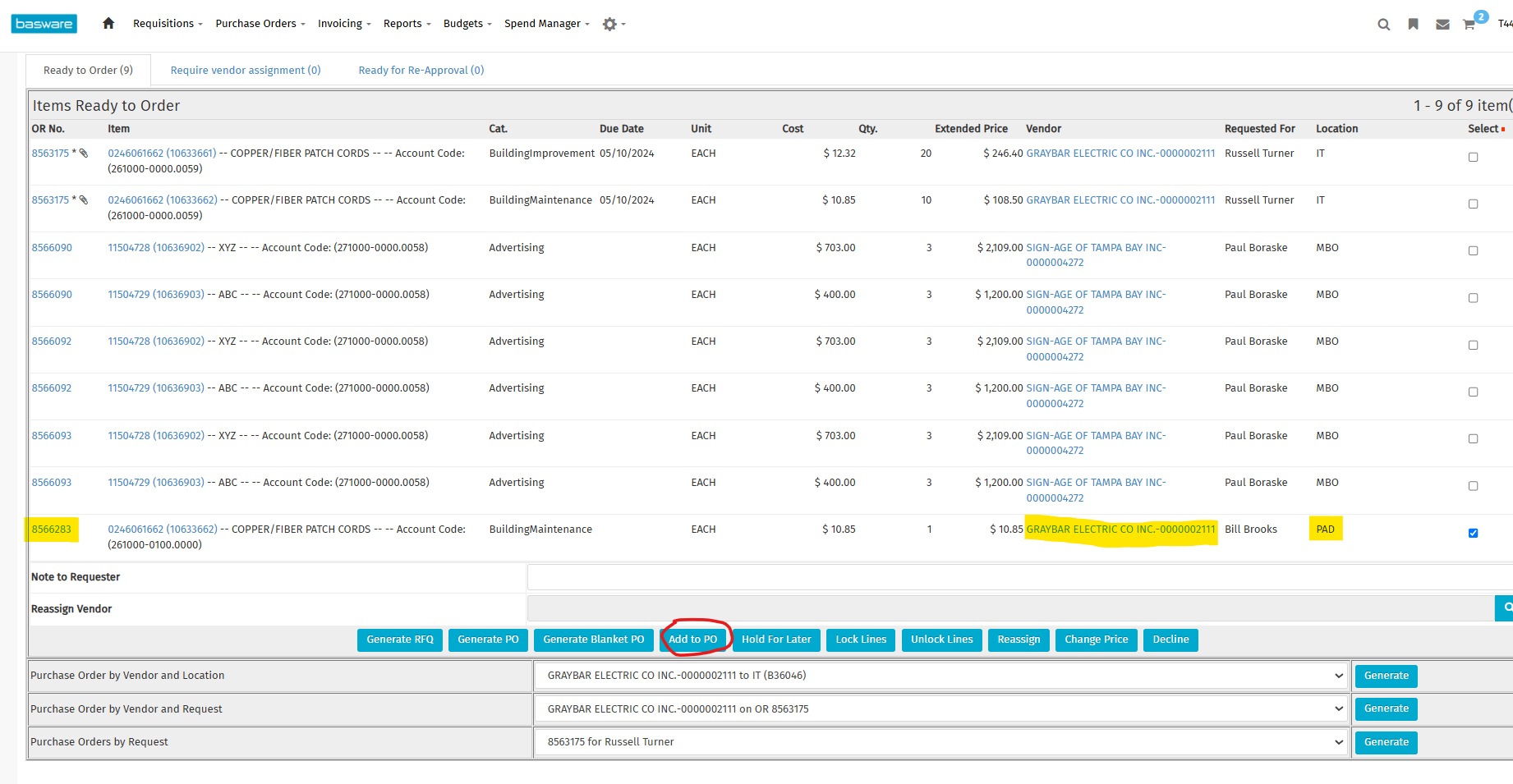Tick checkbox for 8566090 XYZ row
Screen dimensions: 1513x784
coord(1473,251)
